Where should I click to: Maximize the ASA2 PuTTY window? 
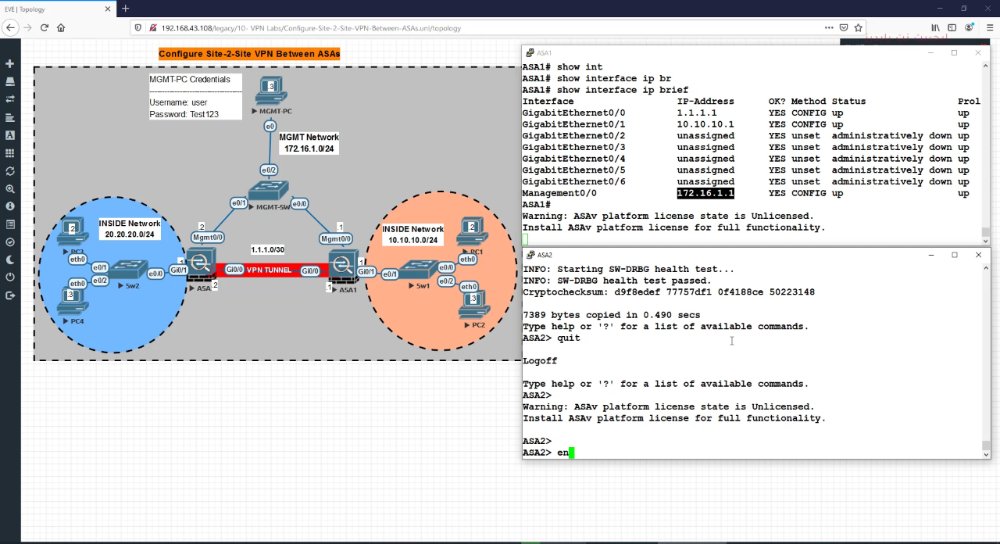click(955, 254)
